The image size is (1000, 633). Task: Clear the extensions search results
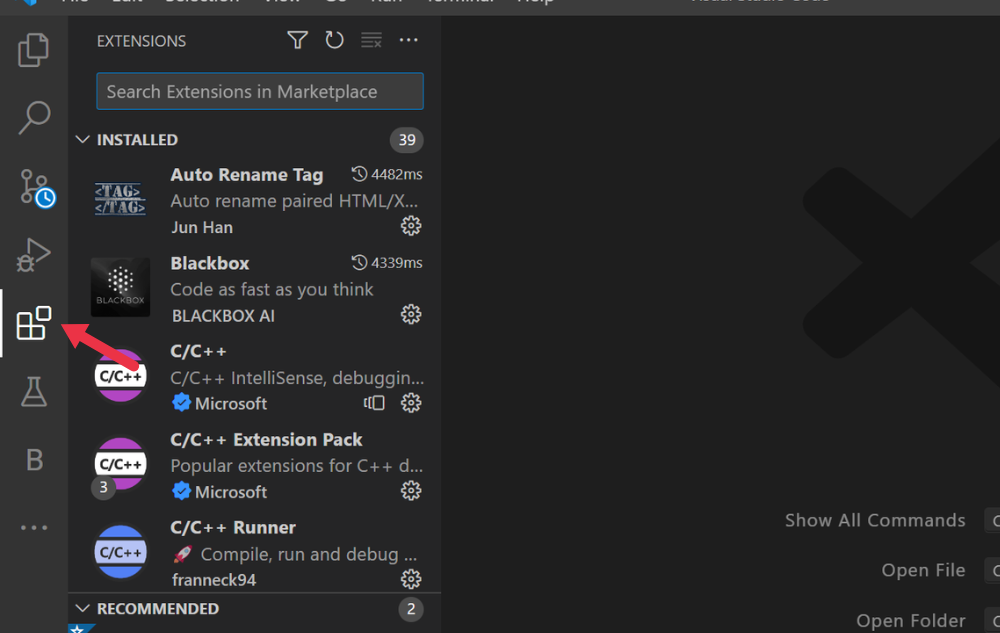(371, 40)
